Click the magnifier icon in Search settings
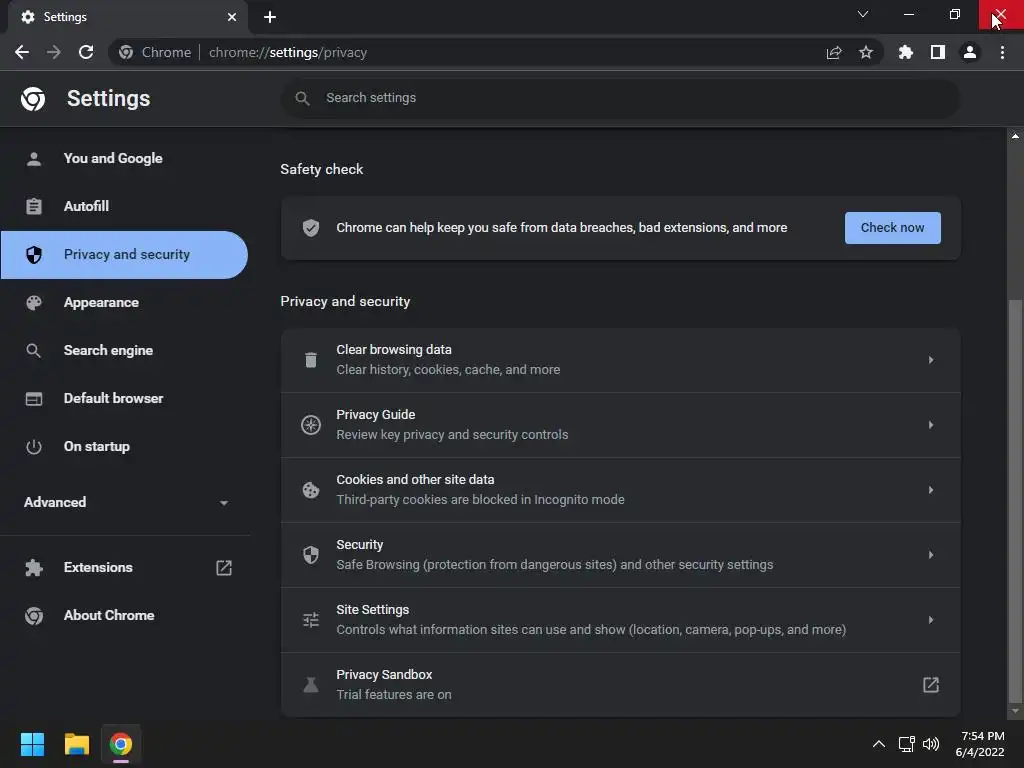The image size is (1024, 768). point(302,98)
